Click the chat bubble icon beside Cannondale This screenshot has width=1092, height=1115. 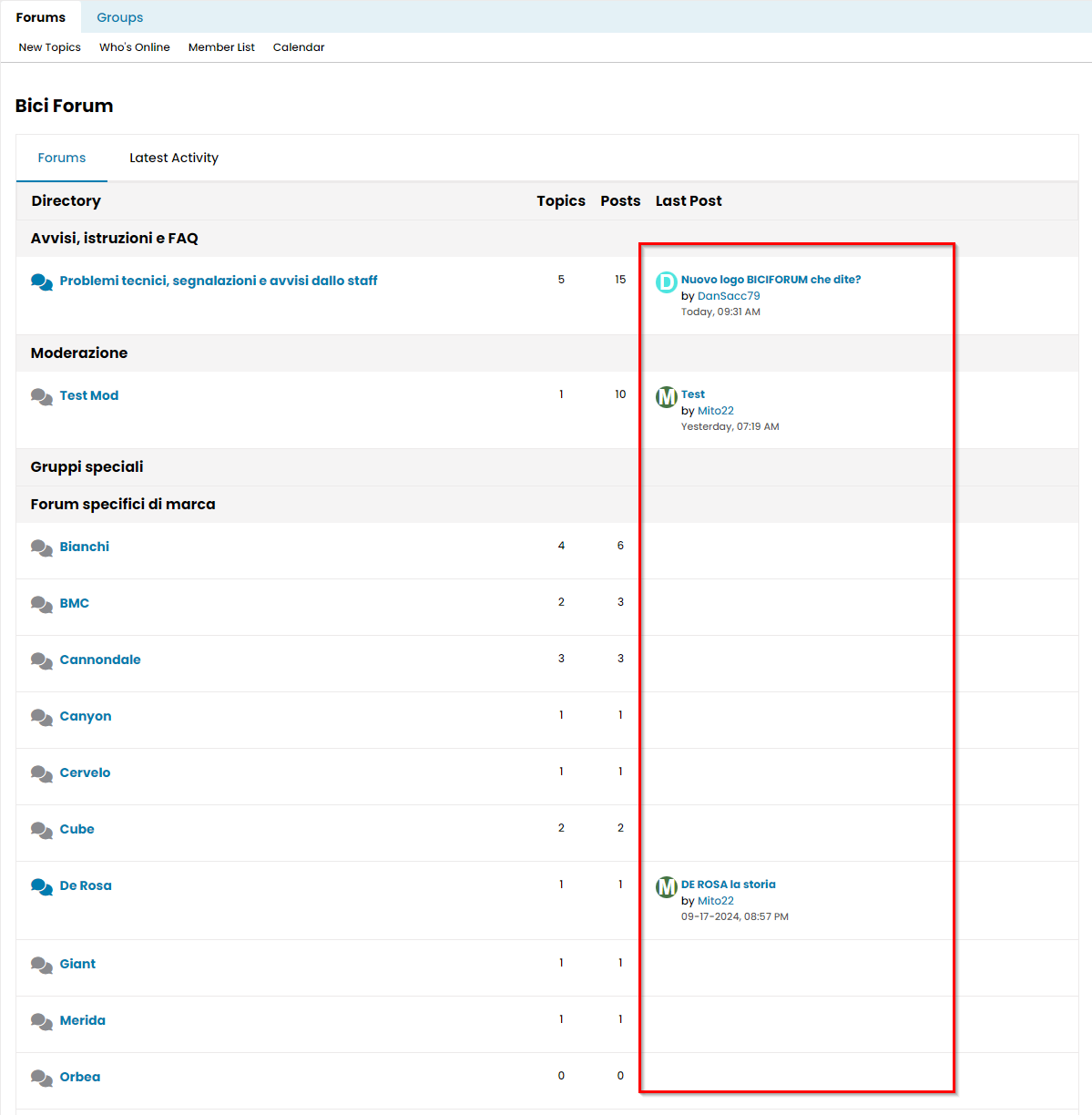tap(41, 660)
